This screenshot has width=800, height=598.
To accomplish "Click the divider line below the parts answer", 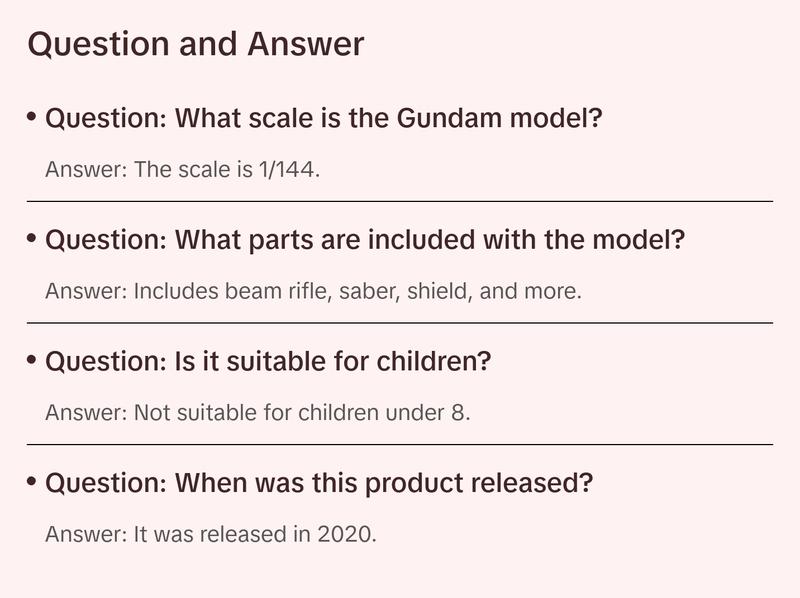I will 400,323.
